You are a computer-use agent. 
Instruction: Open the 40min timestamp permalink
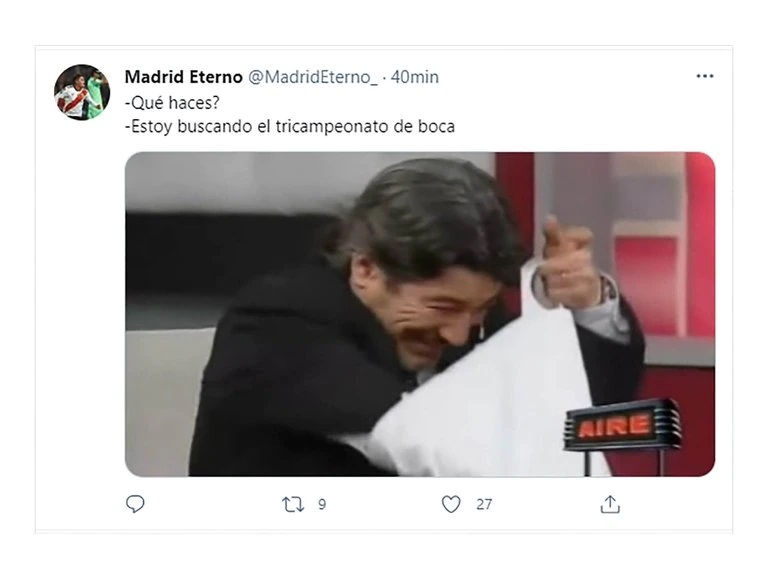(414, 77)
